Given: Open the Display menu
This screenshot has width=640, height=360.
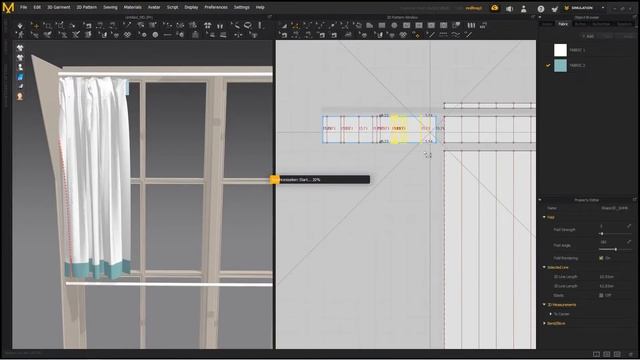Looking at the screenshot, I should point(191,7).
